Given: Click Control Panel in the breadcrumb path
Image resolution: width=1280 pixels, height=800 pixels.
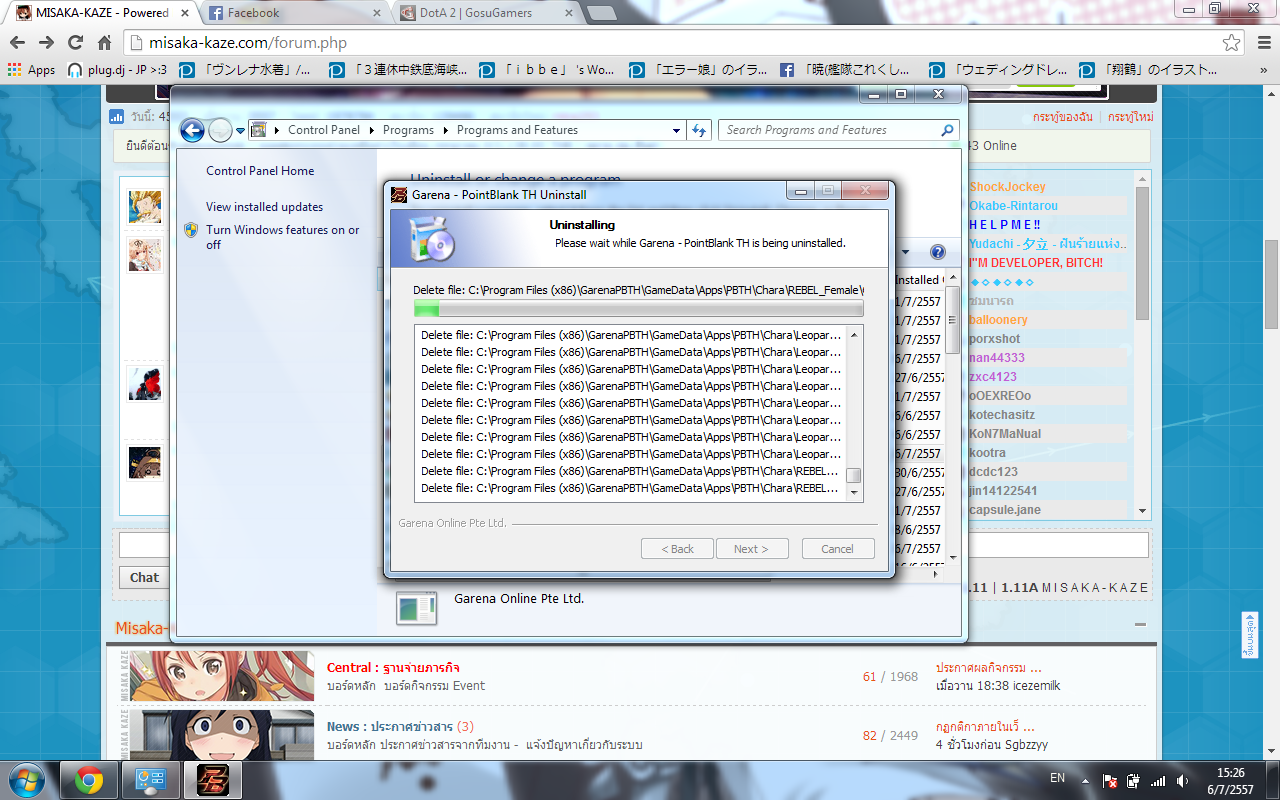Looking at the screenshot, I should pyautogui.click(x=324, y=130).
